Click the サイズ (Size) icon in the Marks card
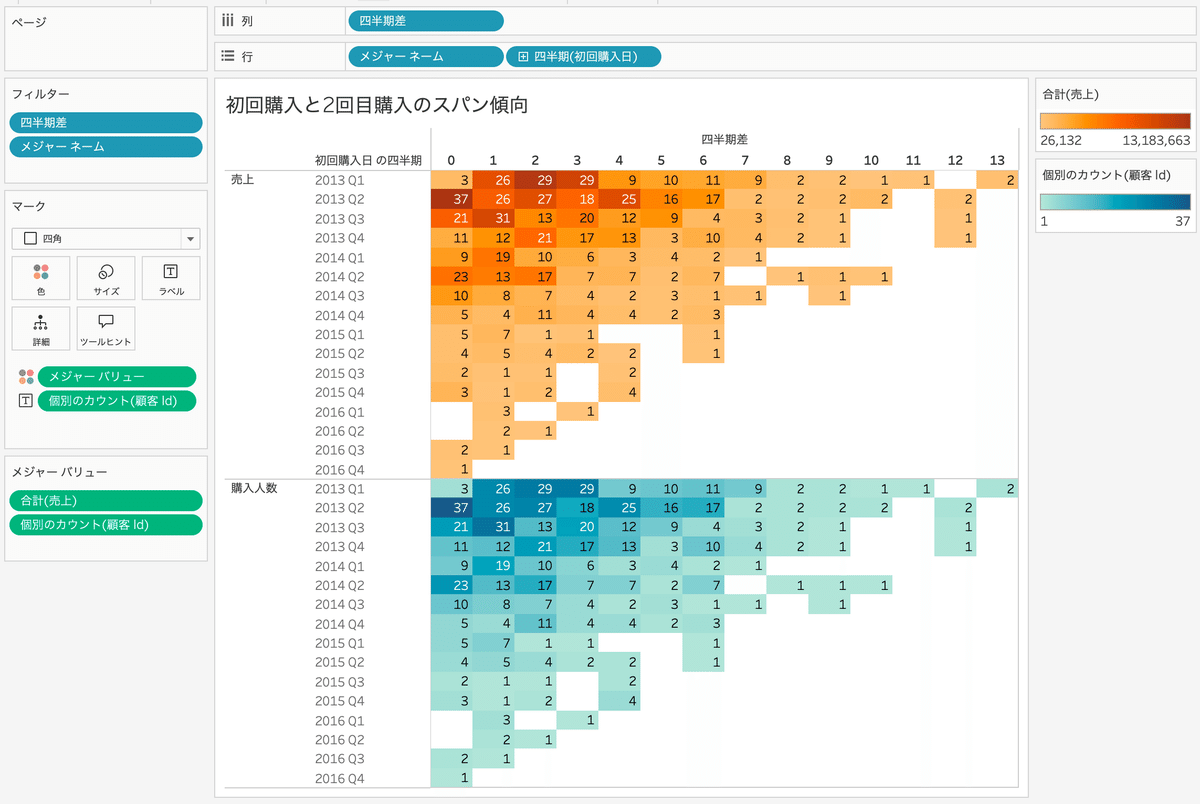Screen dimensions: 1200x804 coord(104,278)
